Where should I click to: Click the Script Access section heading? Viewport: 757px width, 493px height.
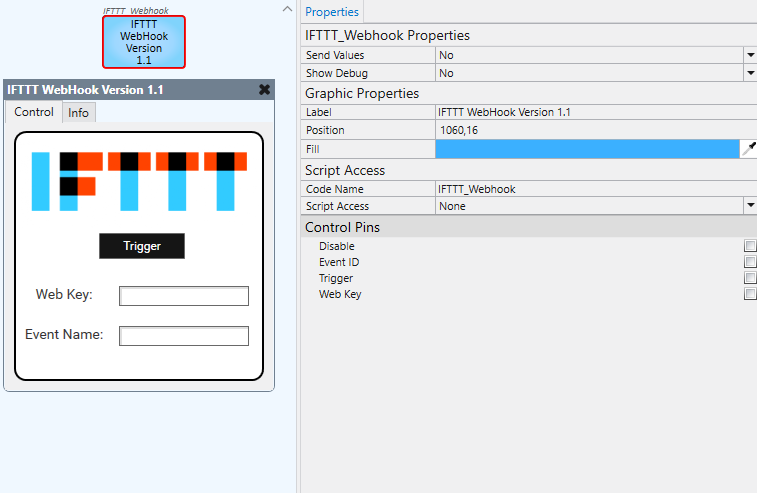coord(345,170)
